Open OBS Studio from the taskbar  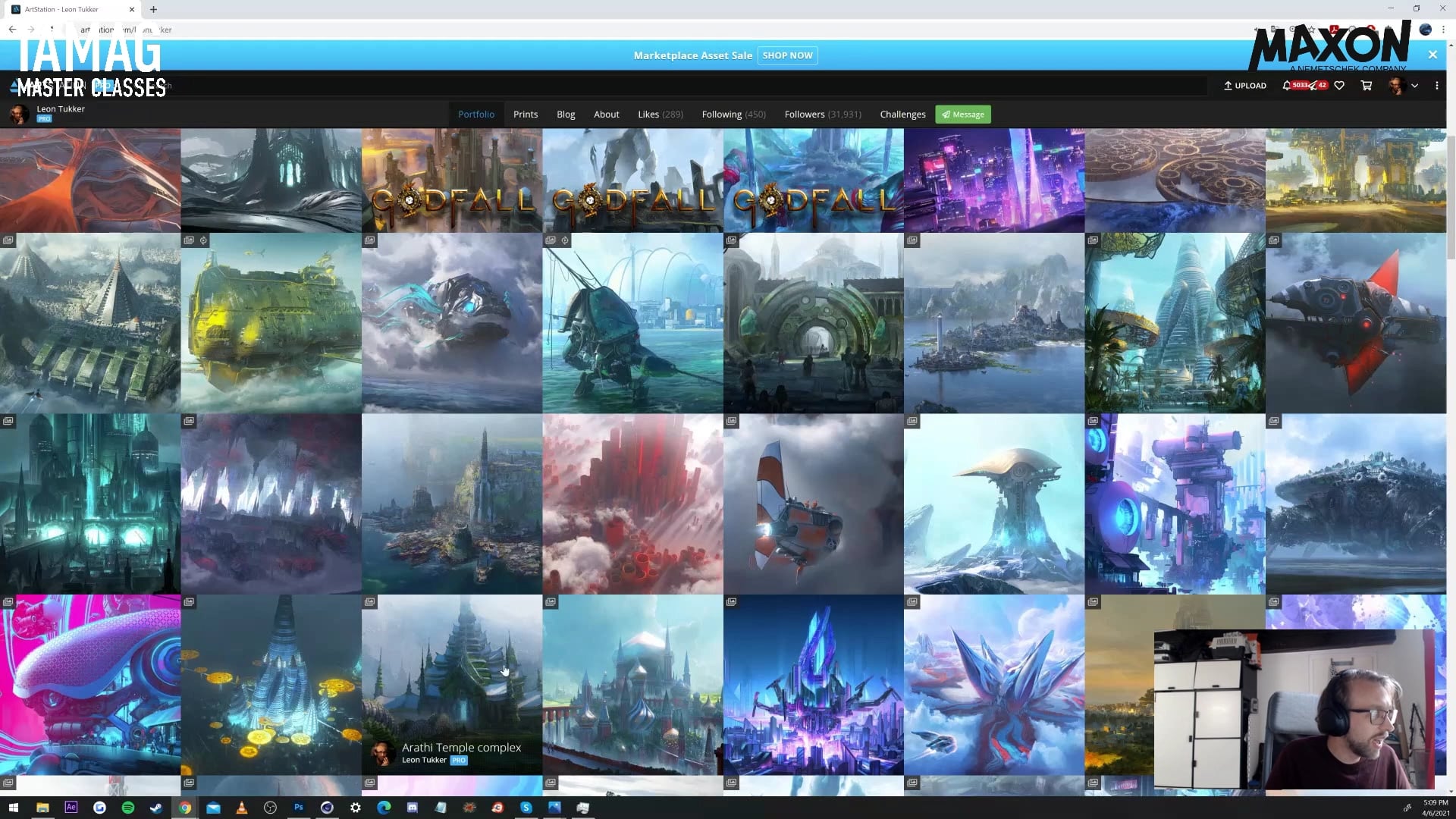(270, 808)
